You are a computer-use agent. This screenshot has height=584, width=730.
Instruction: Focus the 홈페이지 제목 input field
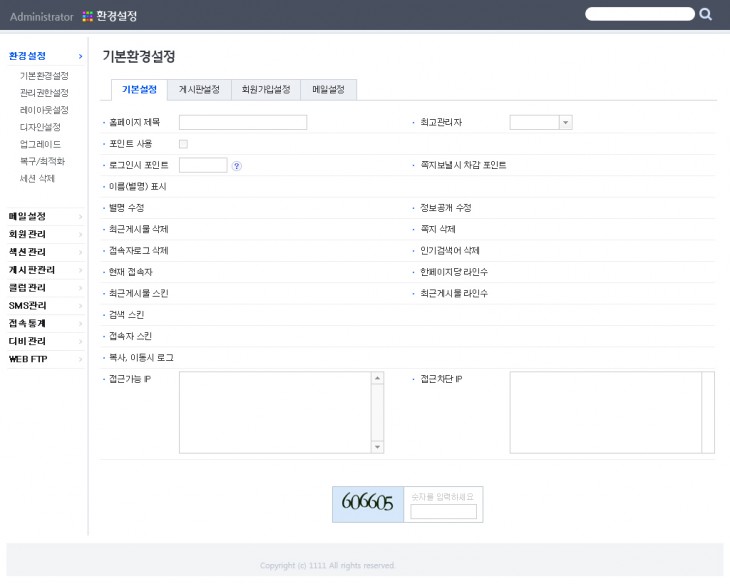(x=243, y=122)
